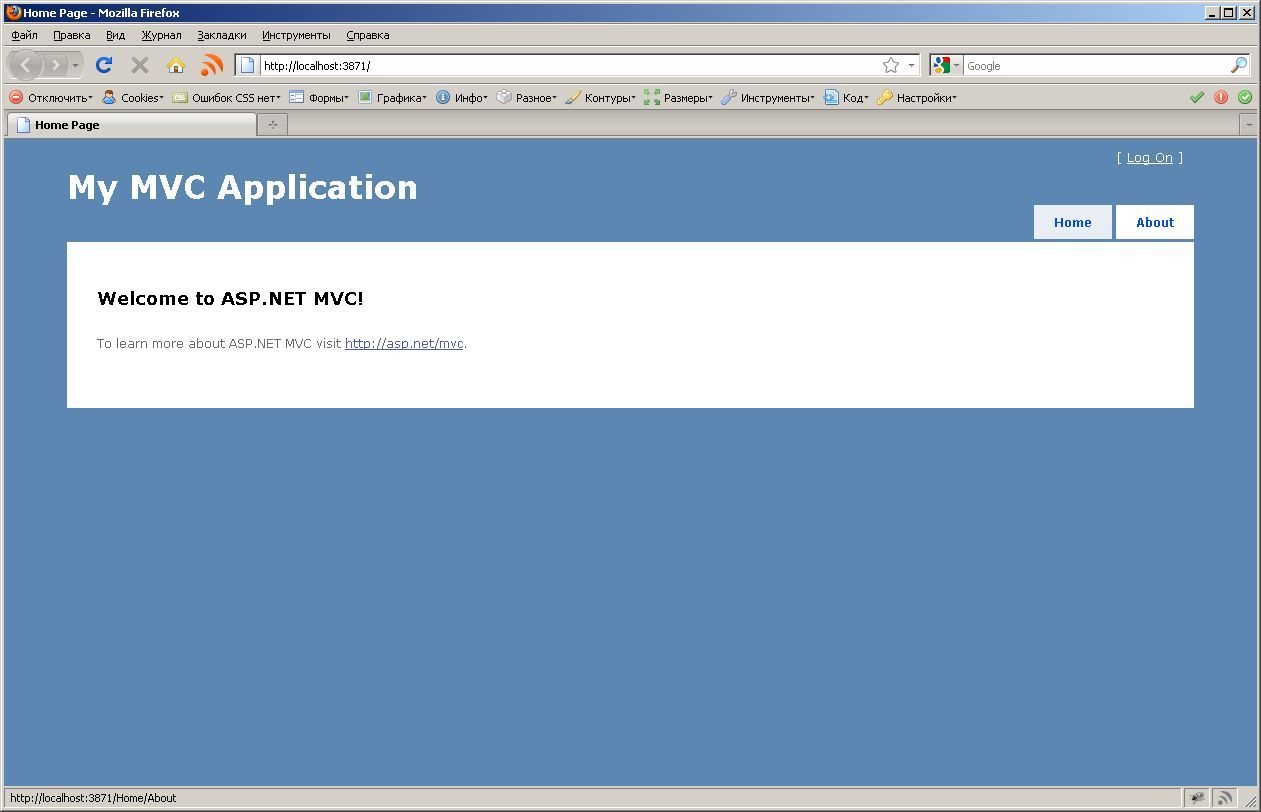The height and width of the screenshot is (812, 1261).
Task: Click the Log On link
Action: [x=1150, y=158]
